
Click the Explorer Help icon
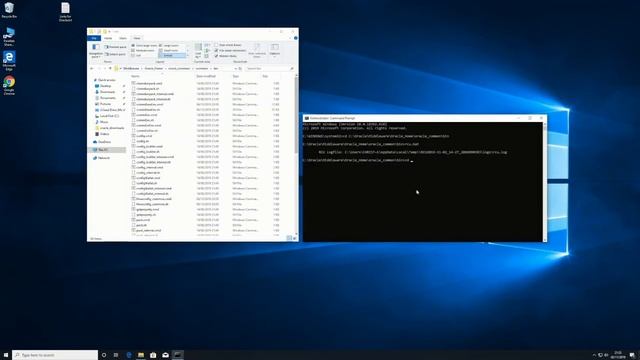point(296,38)
